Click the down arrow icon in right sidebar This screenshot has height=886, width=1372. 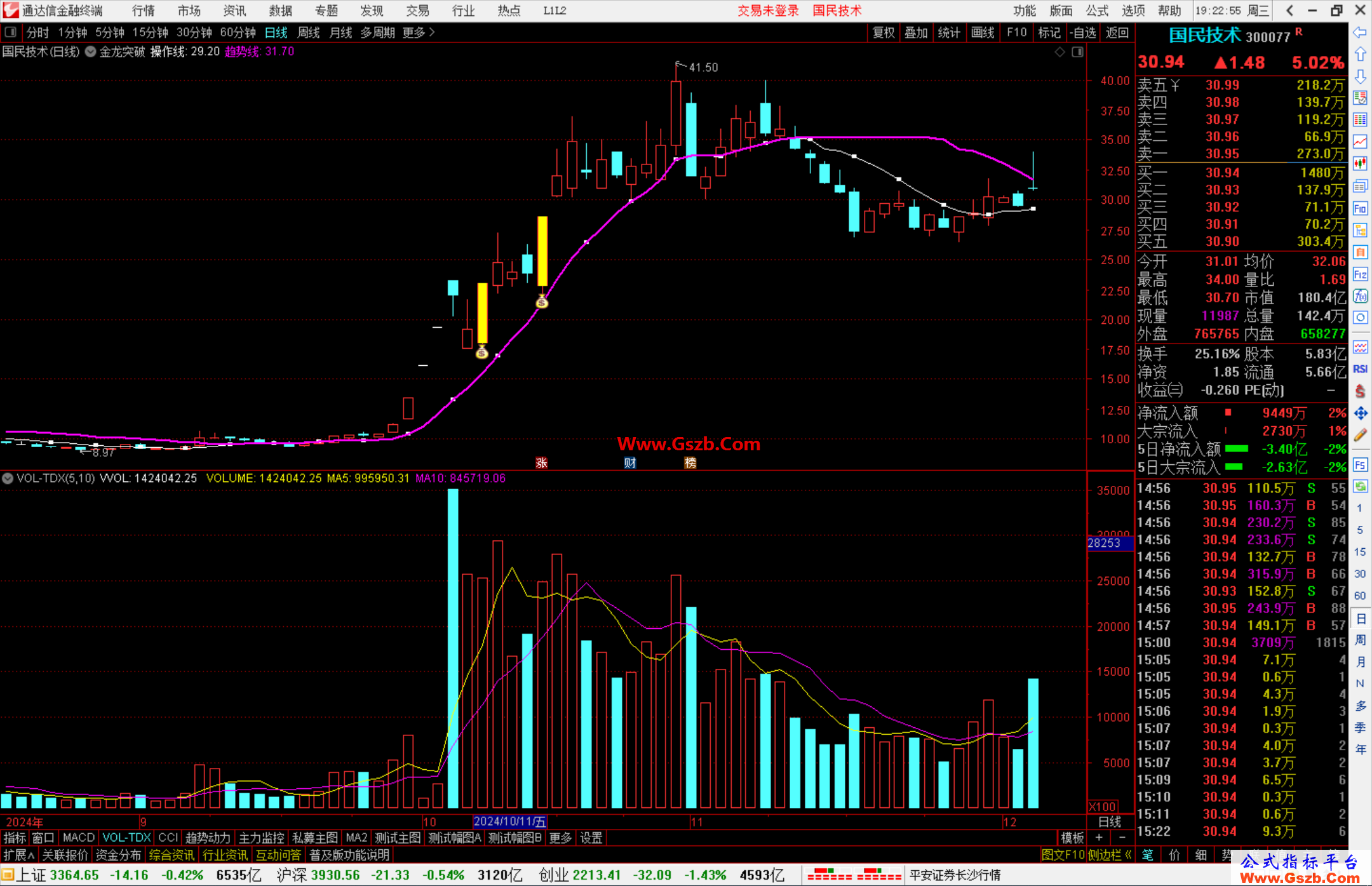point(1360,76)
